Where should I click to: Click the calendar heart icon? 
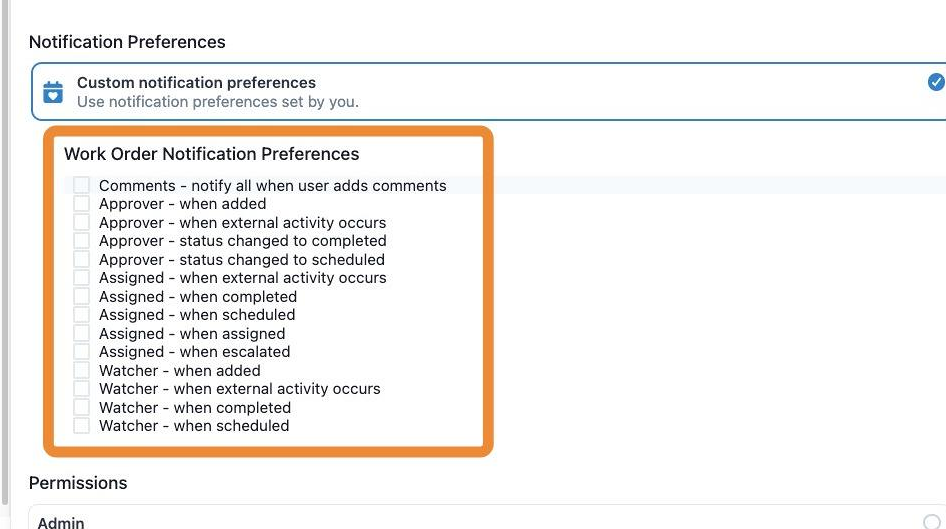[x=53, y=92]
